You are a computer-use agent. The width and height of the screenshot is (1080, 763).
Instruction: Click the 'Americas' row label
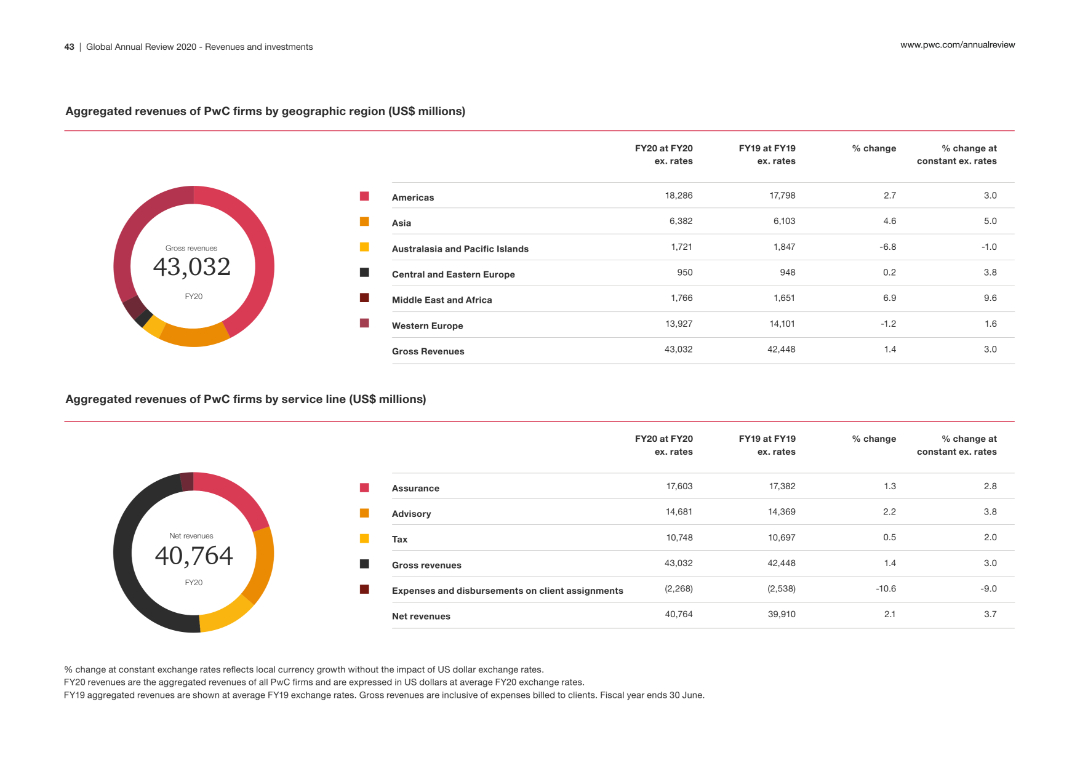413,198
